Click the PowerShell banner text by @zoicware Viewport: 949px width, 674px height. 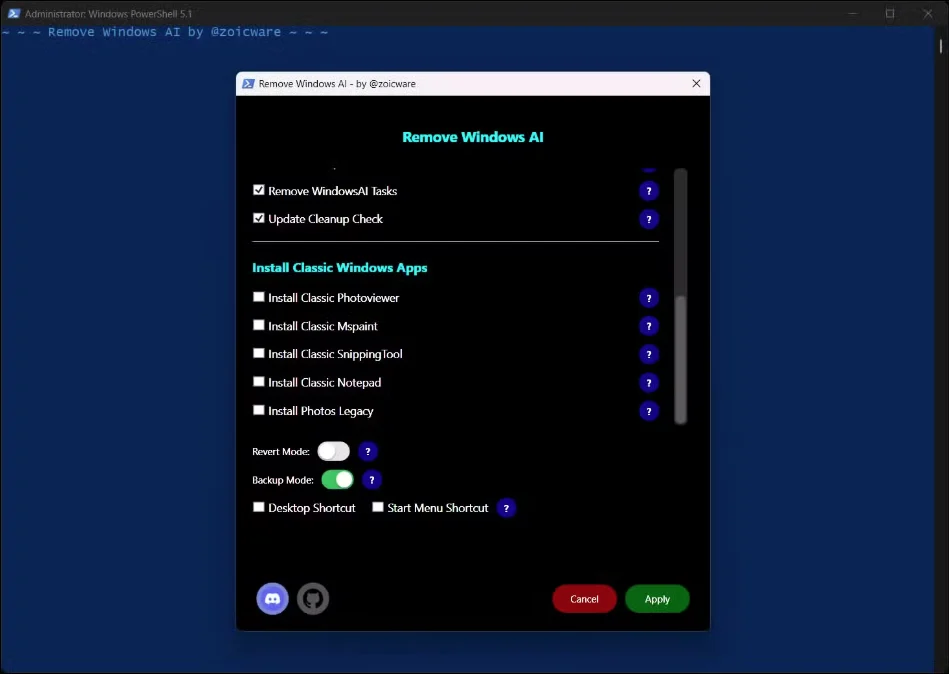click(x=165, y=32)
